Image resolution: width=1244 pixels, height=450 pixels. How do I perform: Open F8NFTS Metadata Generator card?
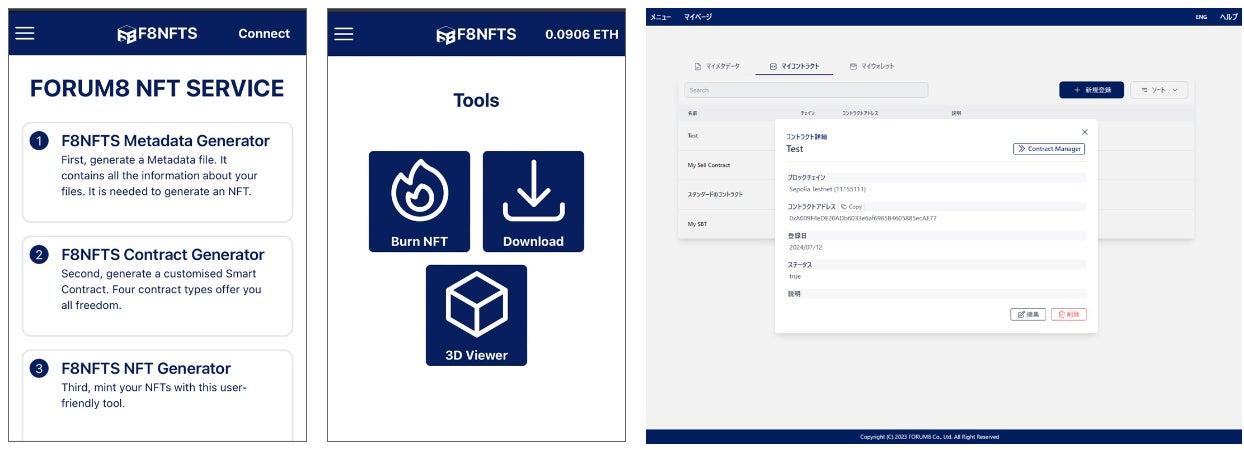[x=157, y=172]
